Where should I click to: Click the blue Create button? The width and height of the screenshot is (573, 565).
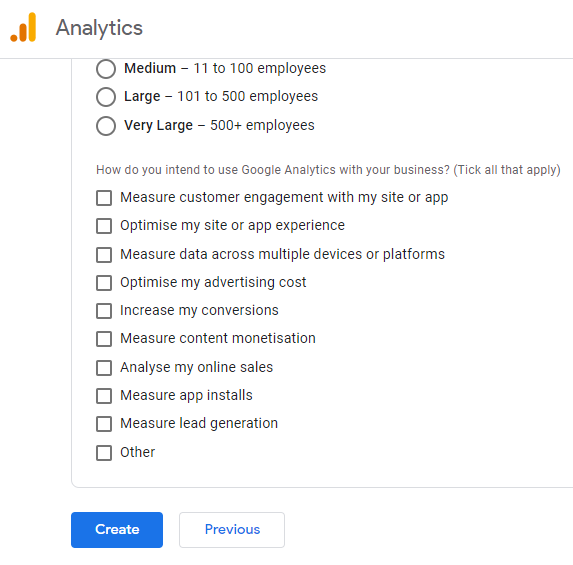[117, 530]
